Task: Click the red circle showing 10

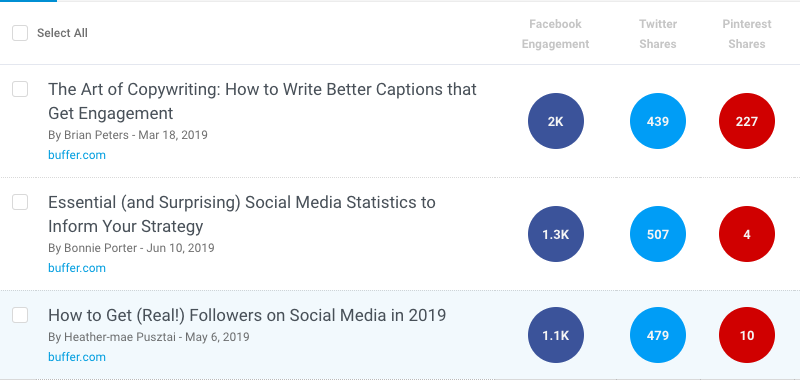Action: (747, 335)
